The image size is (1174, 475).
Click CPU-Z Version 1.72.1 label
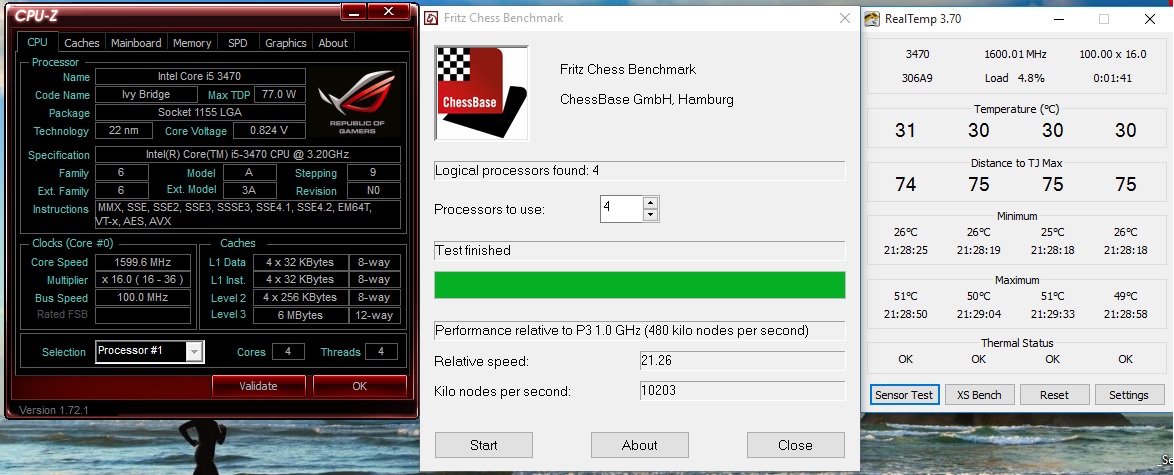pos(53,410)
